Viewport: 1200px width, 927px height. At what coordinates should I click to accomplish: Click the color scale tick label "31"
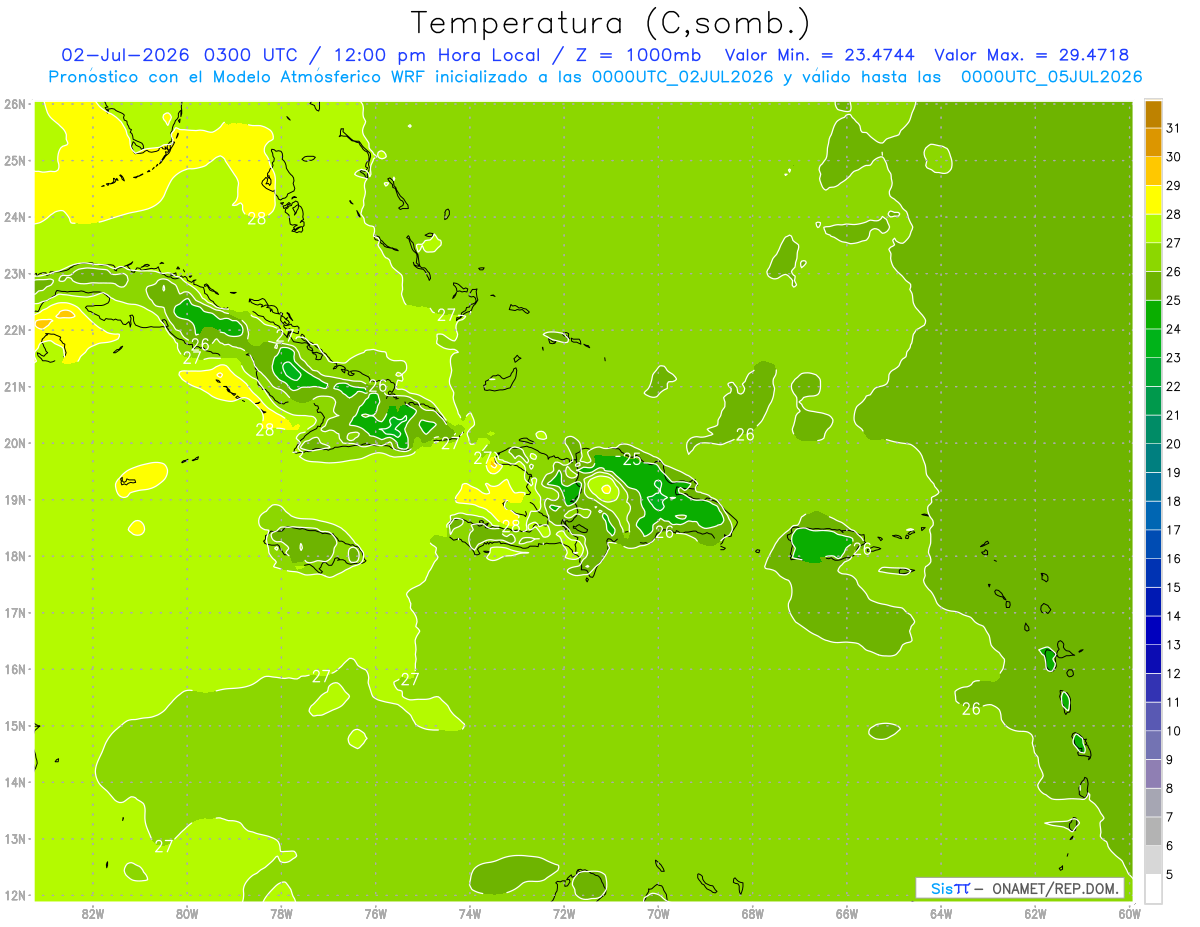(x=1174, y=128)
